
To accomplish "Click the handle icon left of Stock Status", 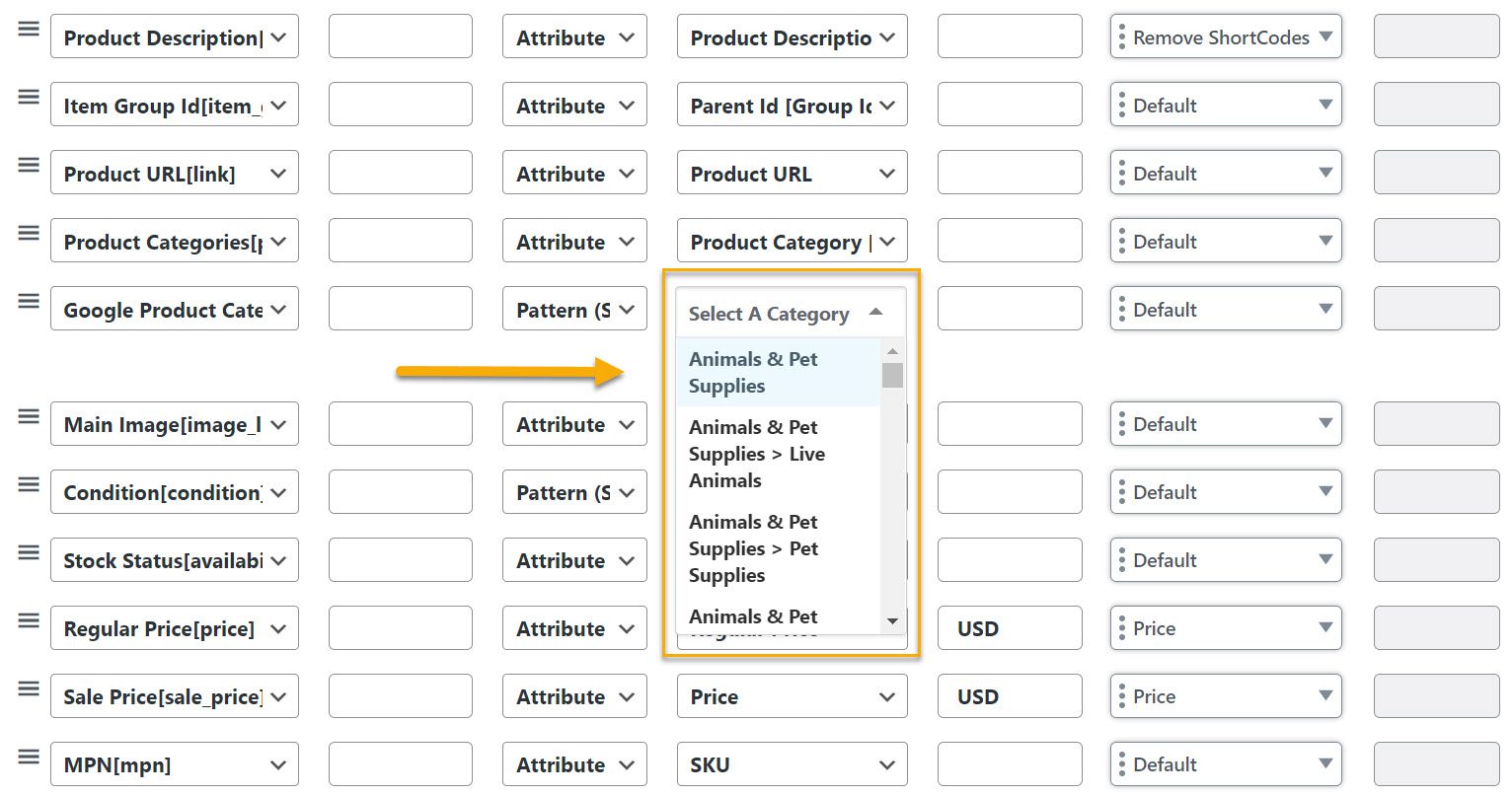I will click(30, 552).
